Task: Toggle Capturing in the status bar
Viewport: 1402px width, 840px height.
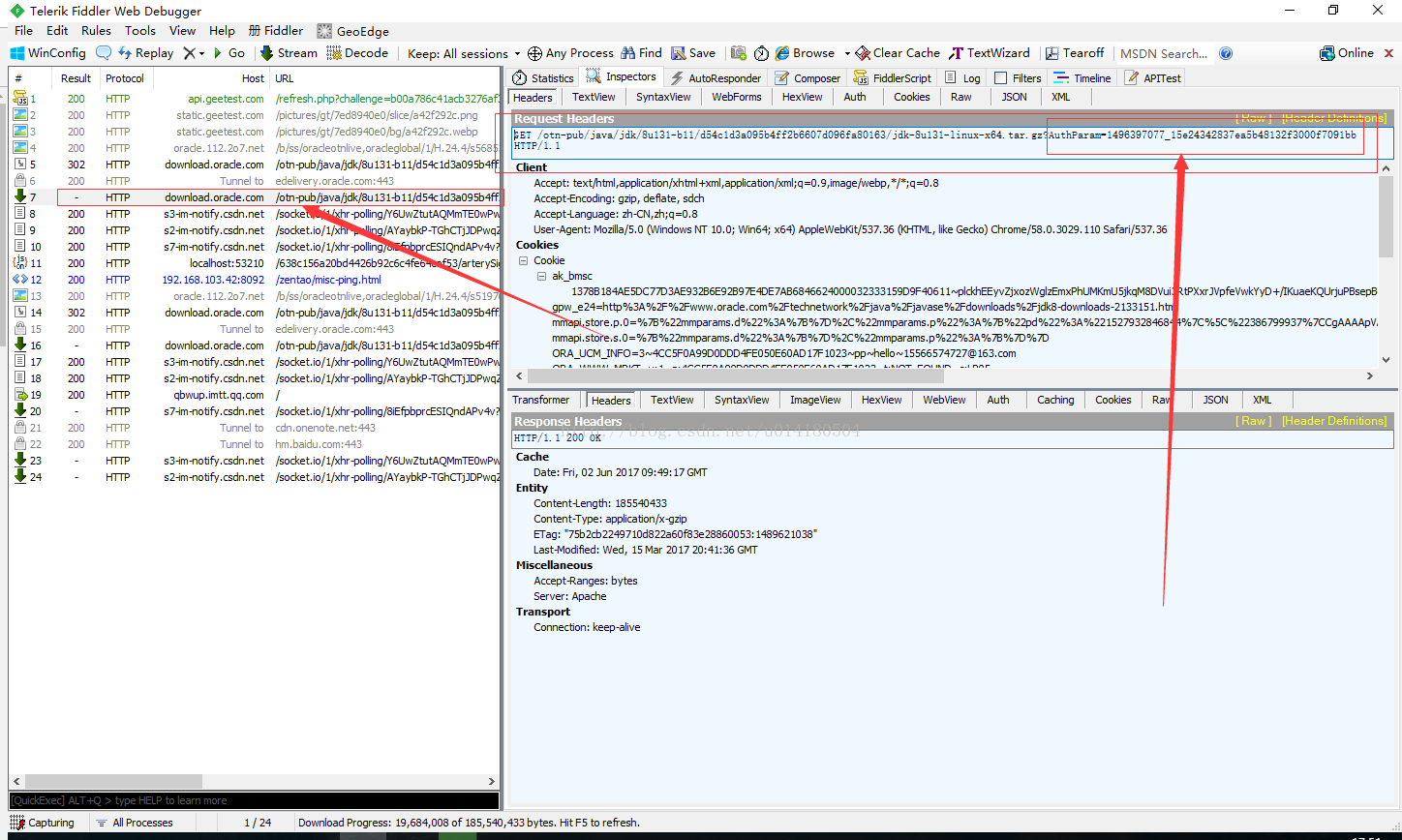Action: [x=43, y=823]
